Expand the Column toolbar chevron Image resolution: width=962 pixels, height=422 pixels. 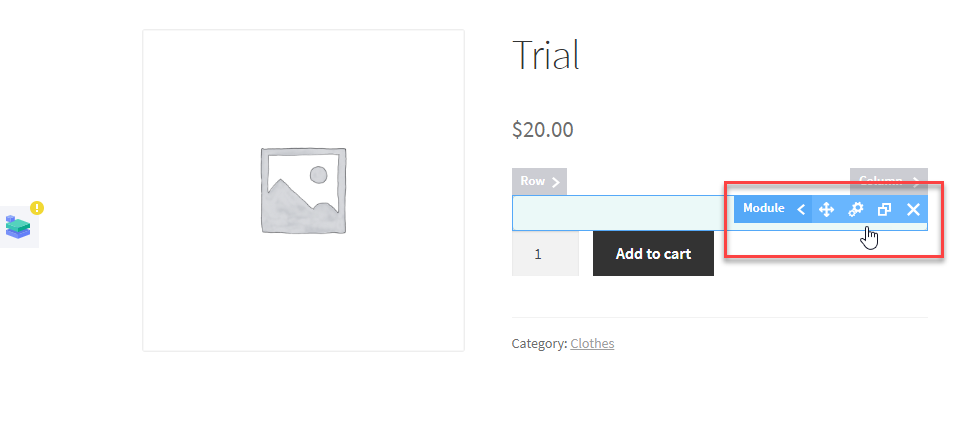click(916, 182)
